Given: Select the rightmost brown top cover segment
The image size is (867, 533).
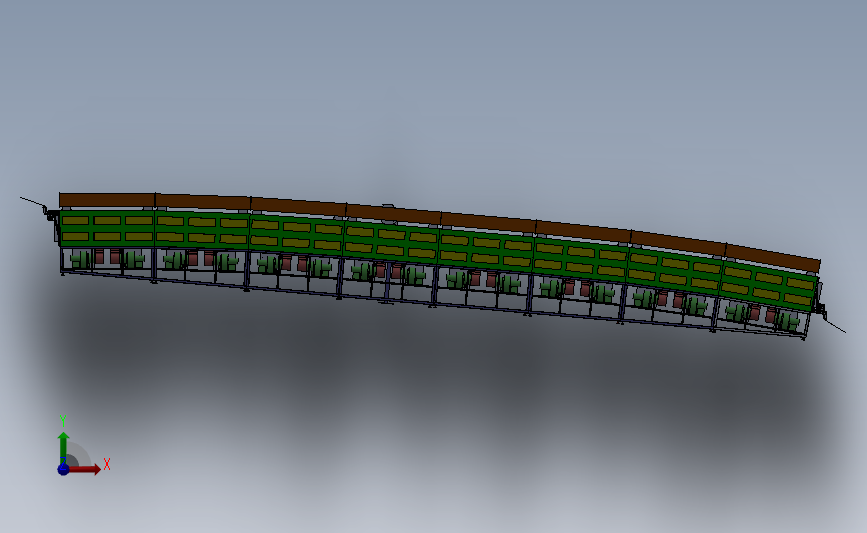Looking at the screenshot, I should tap(773, 258).
